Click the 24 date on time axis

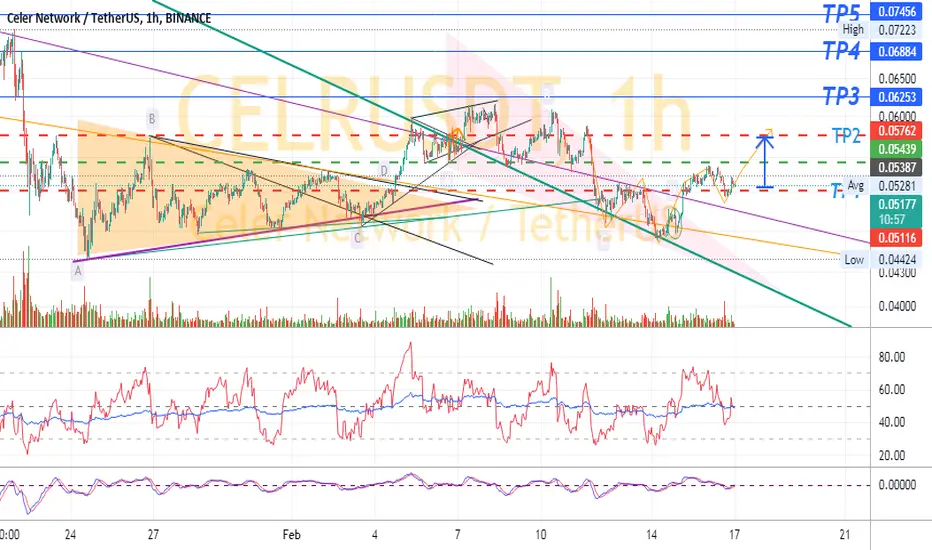click(70, 535)
